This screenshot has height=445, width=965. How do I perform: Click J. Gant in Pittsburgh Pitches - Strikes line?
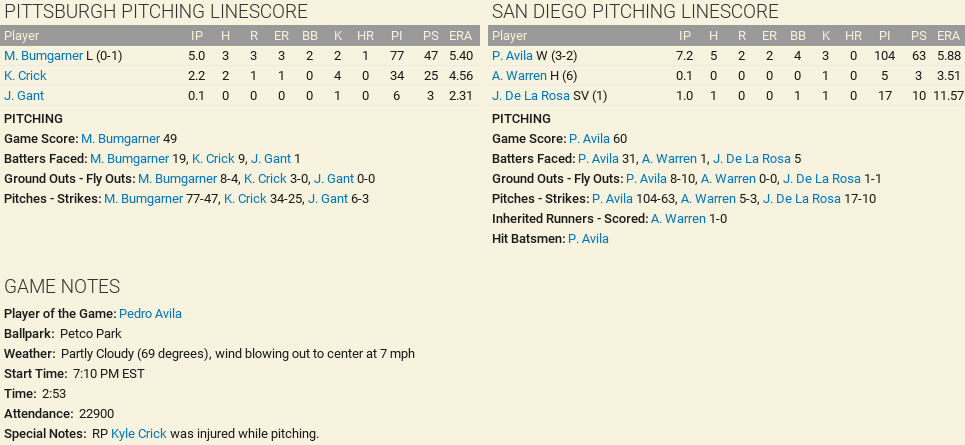click(x=328, y=199)
